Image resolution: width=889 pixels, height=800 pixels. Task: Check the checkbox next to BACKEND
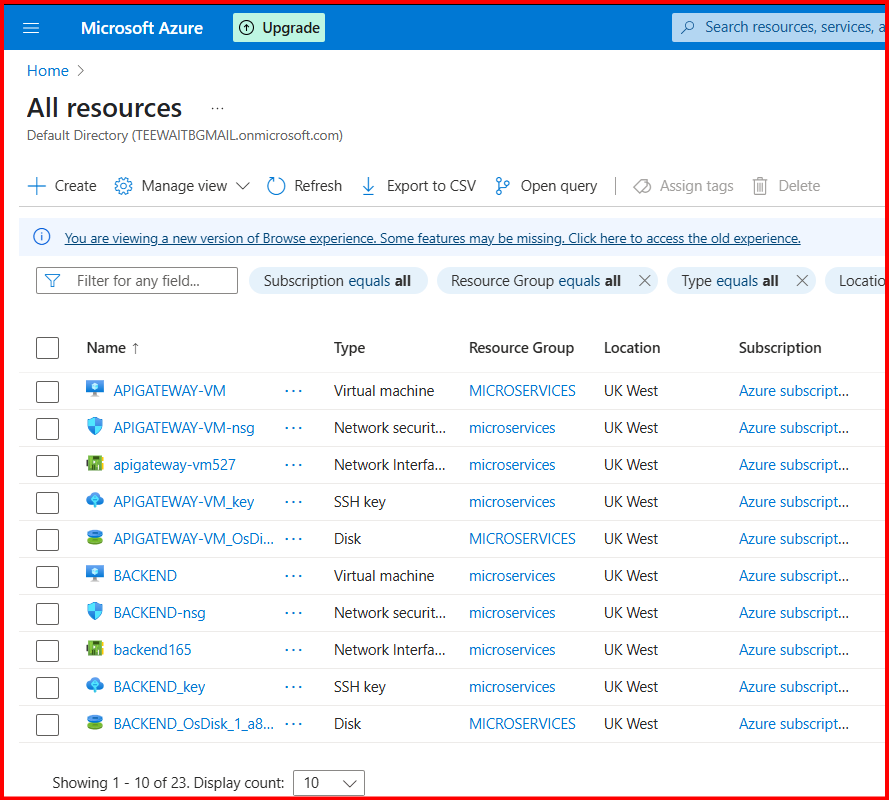coord(47,576)
